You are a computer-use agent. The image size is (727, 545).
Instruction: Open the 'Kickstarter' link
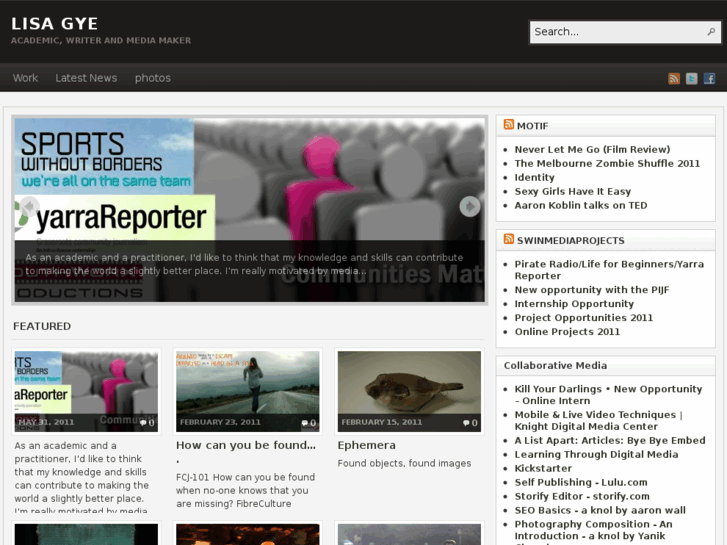(x=543, y=468)
